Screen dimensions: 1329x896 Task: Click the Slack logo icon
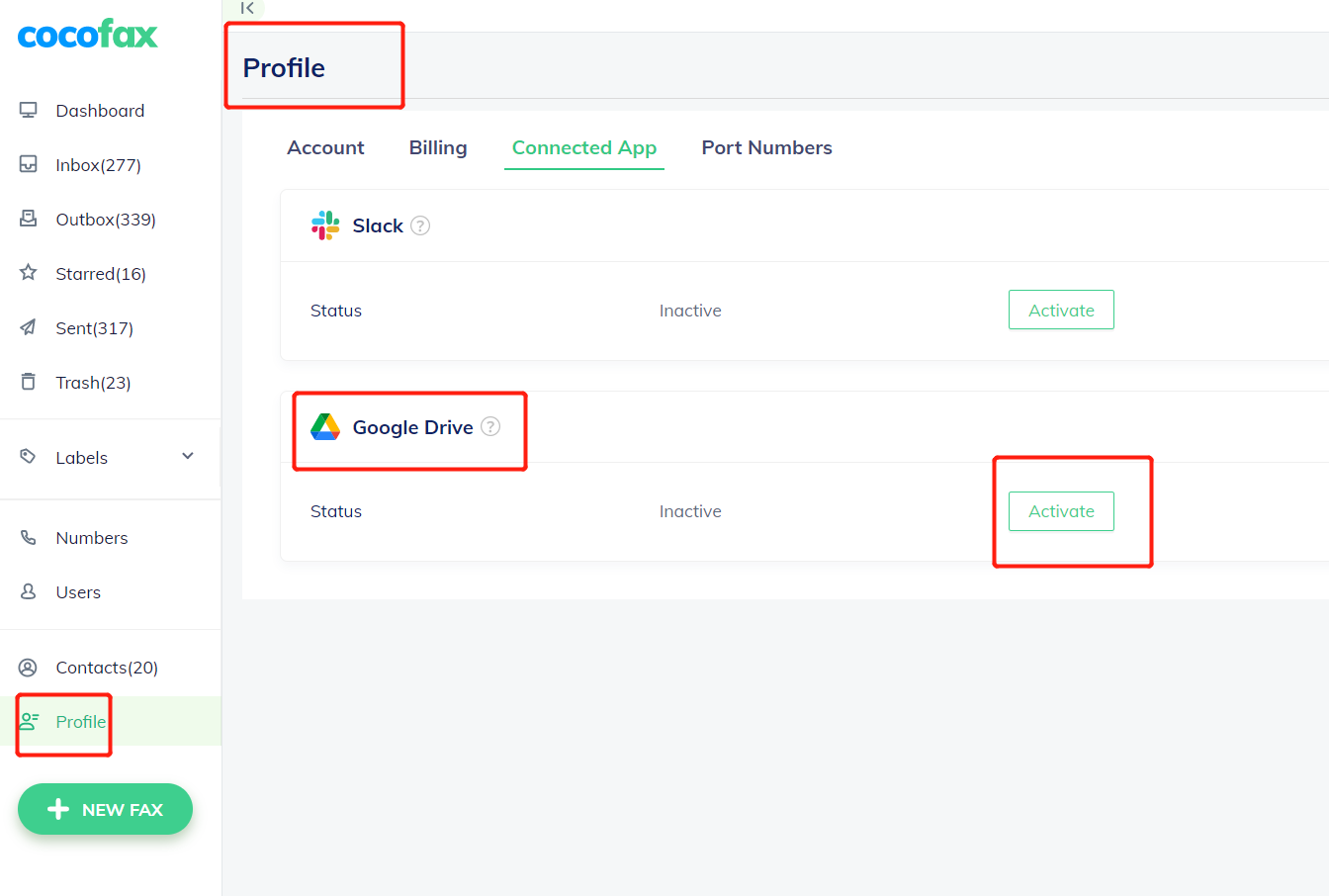[325, 225]
